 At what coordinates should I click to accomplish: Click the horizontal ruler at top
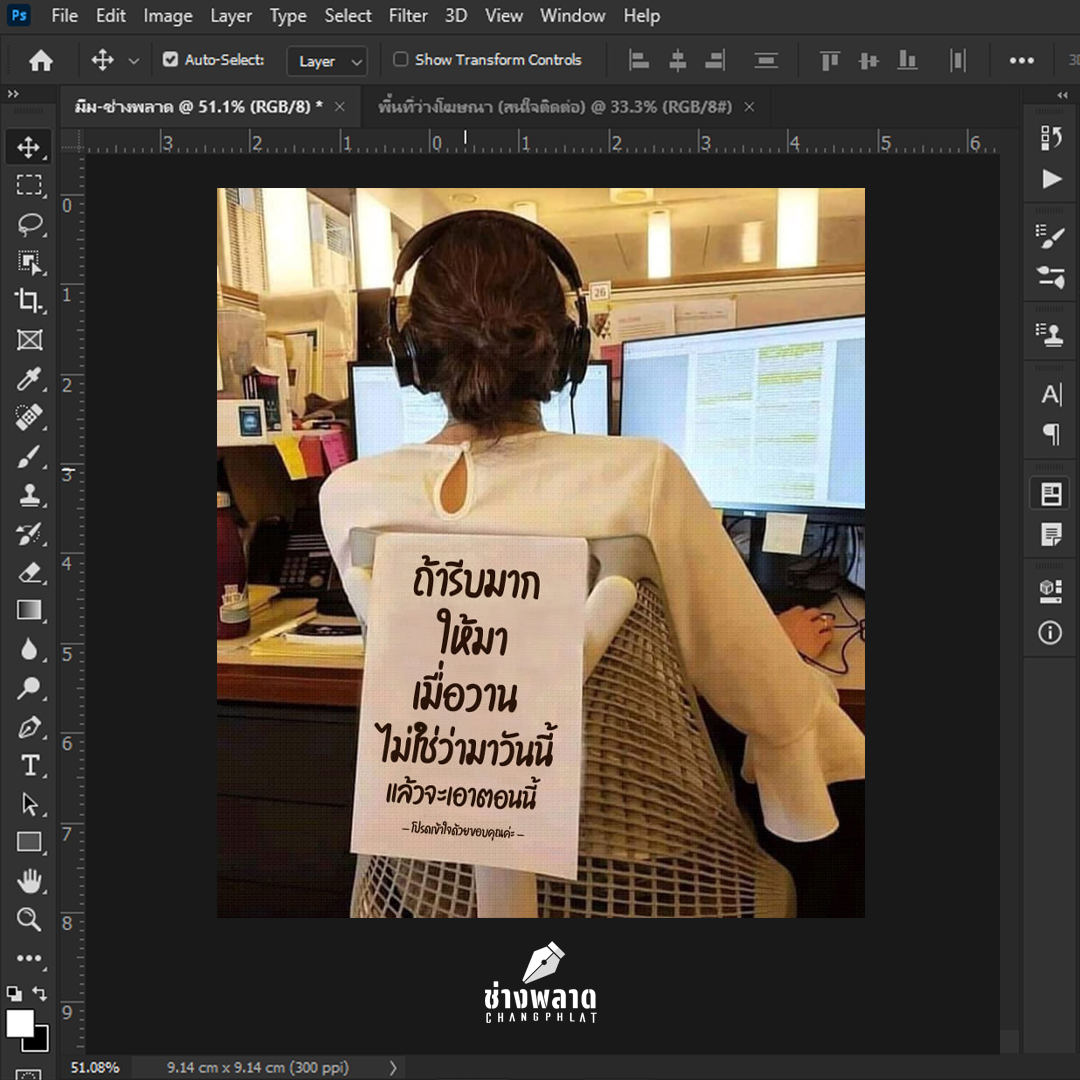click(541, 143)
